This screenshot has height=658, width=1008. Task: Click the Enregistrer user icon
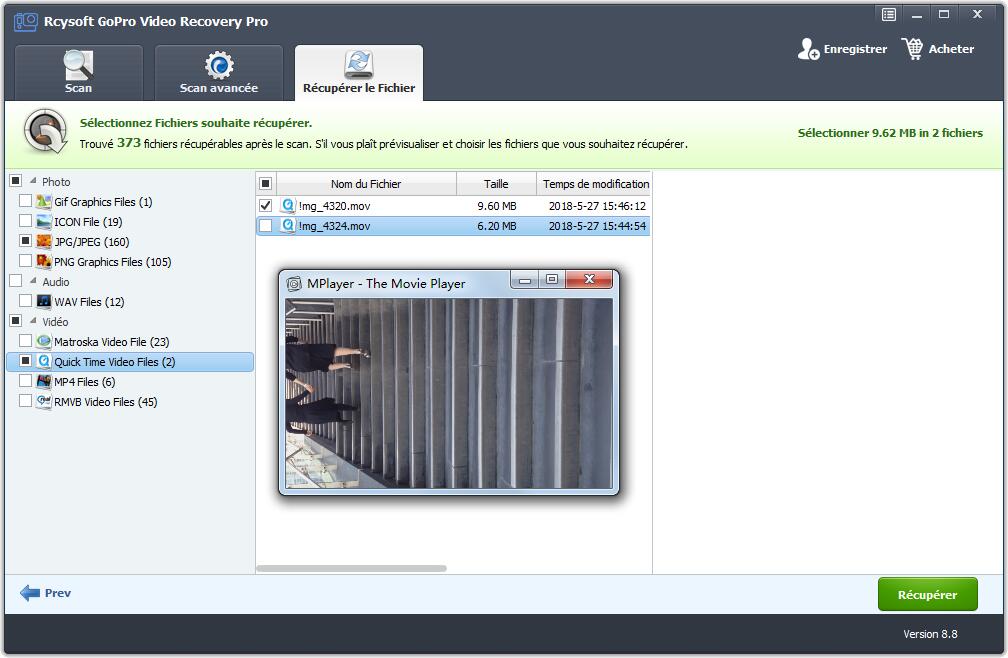[809, 49]
